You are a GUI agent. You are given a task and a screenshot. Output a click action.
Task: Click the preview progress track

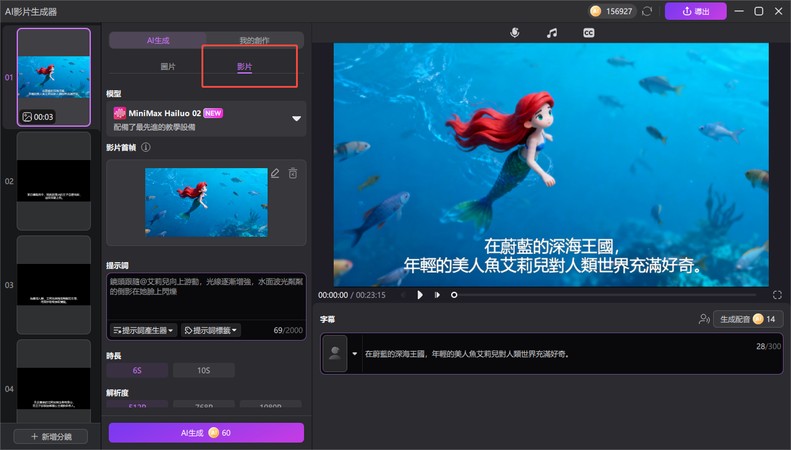click(x=607, y=295)
